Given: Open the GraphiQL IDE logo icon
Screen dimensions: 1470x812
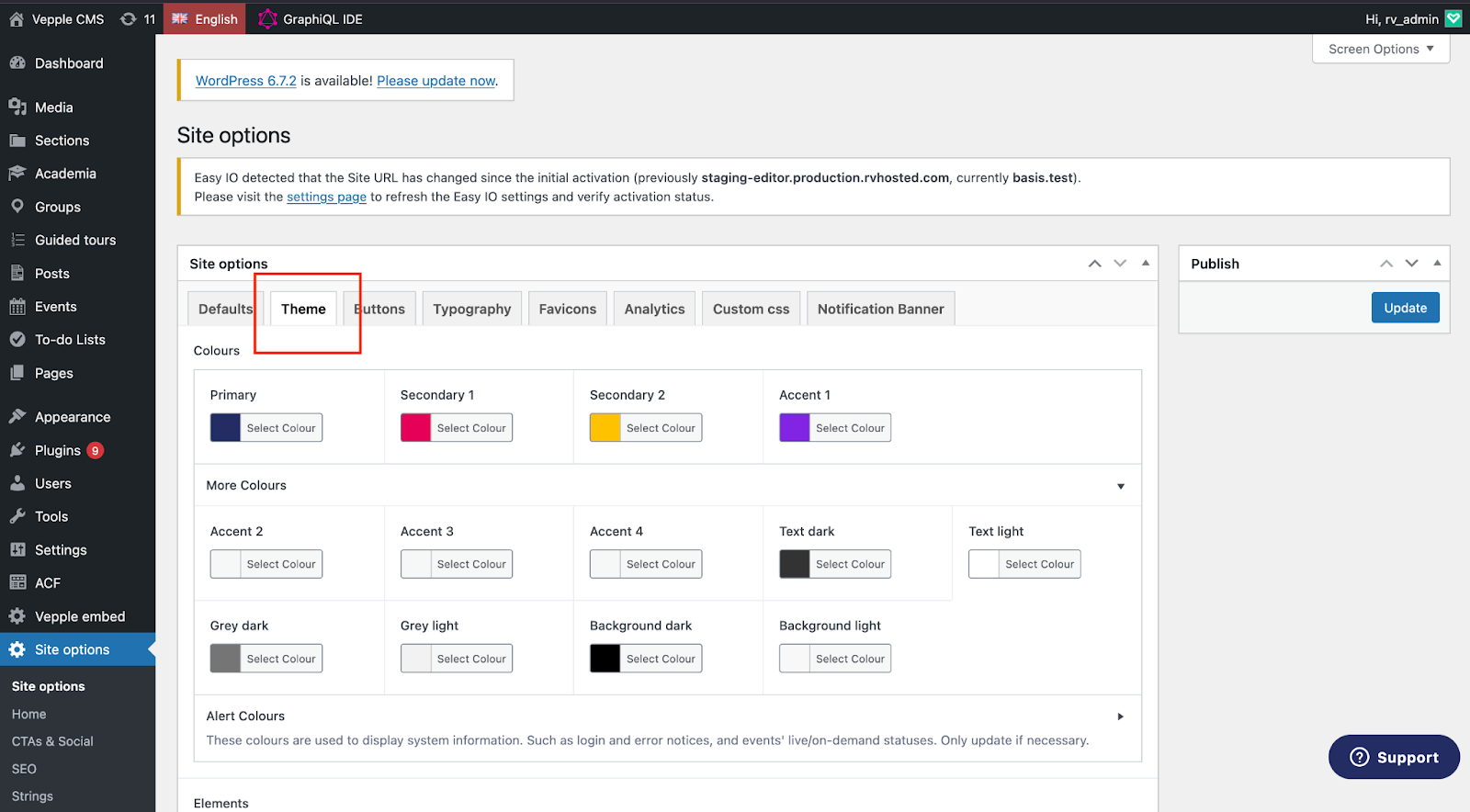Looking at the screenshot, I should tap(267, 19).
